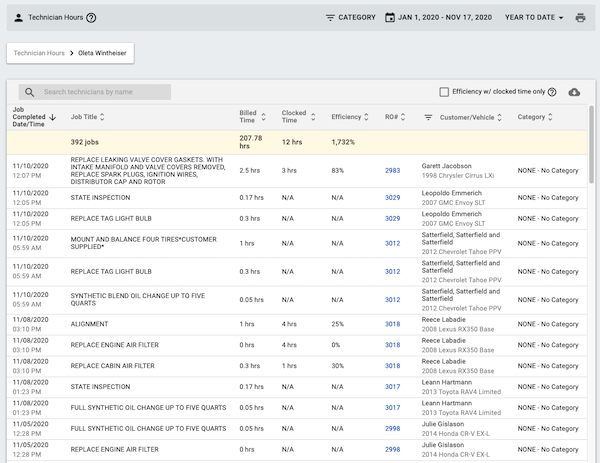Select 25% efficiency in ALIGNMENT row

(338, 324)
